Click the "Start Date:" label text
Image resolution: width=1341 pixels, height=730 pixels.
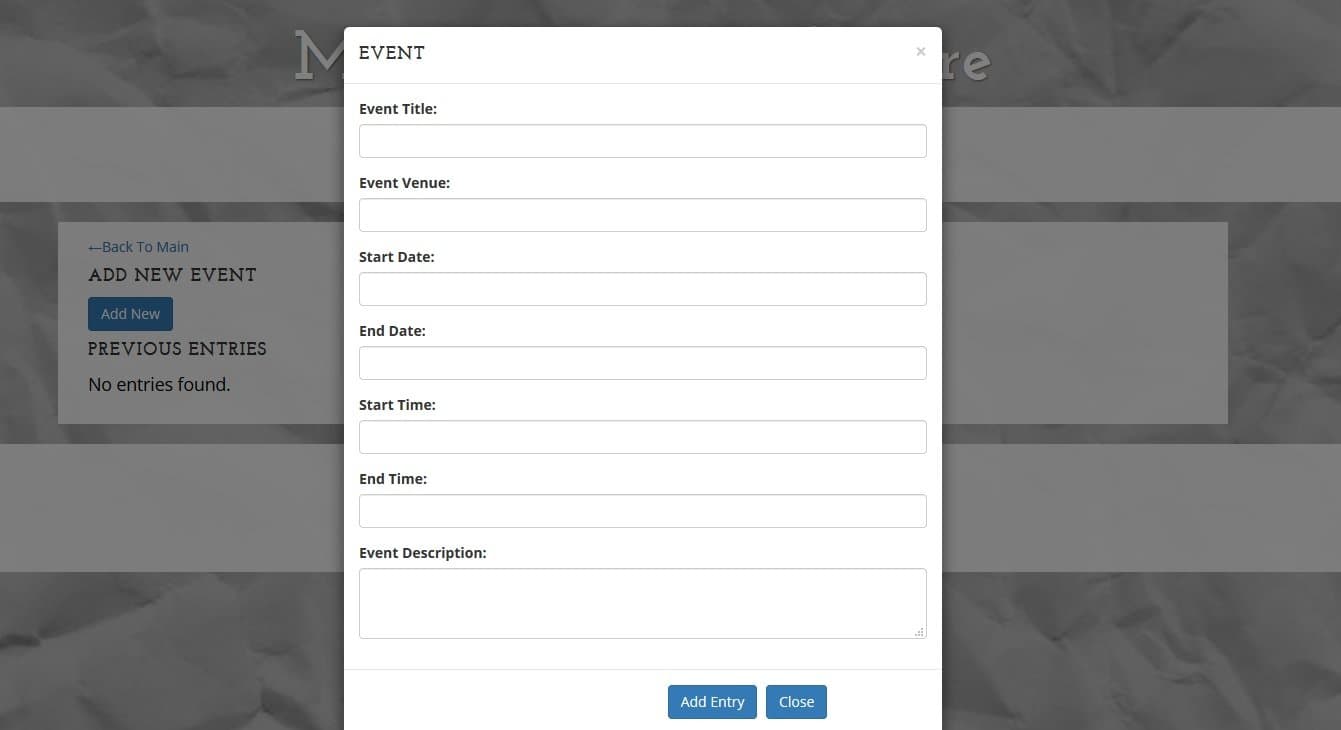pos(396,257)
